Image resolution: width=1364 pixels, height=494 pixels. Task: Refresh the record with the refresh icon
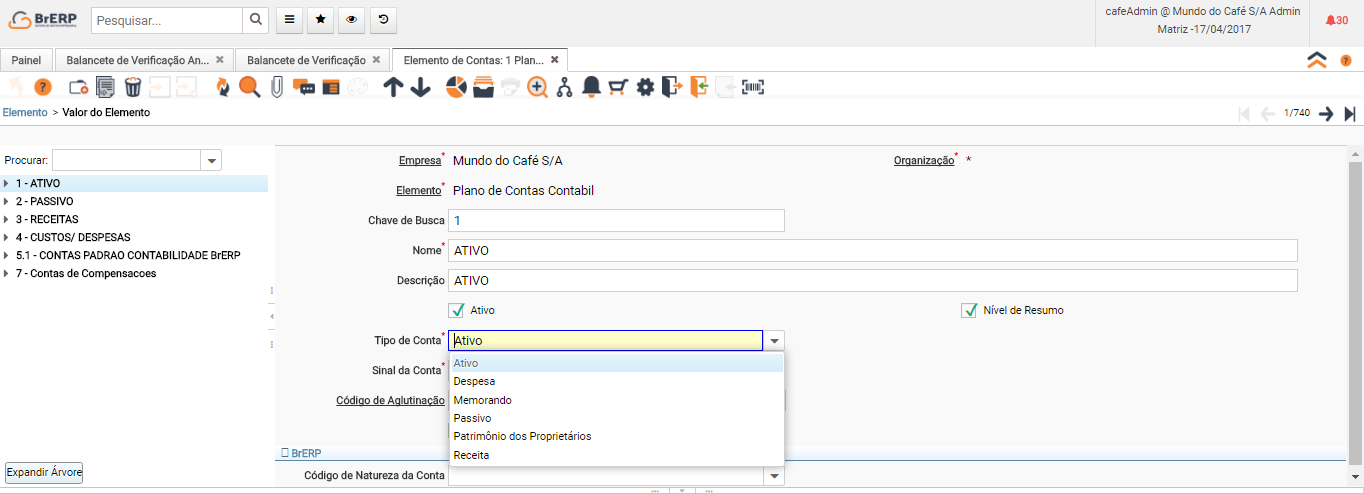pos(223,88)
